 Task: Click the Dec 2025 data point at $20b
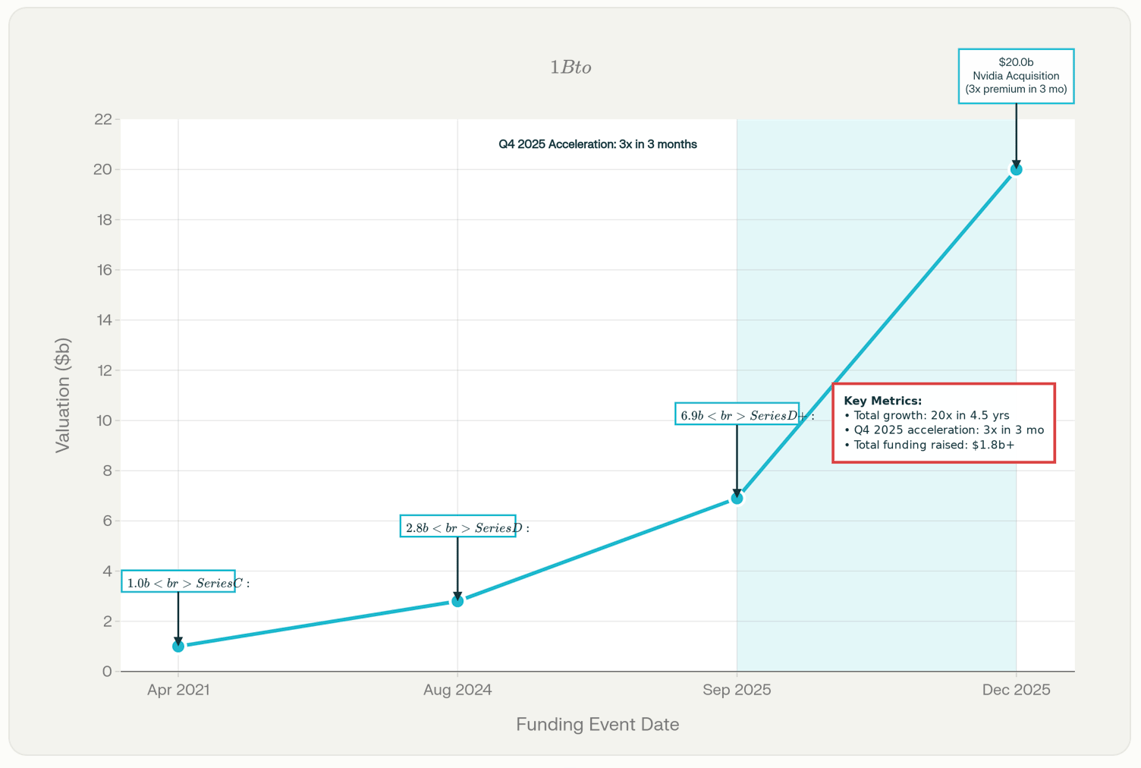(1016, 170)
